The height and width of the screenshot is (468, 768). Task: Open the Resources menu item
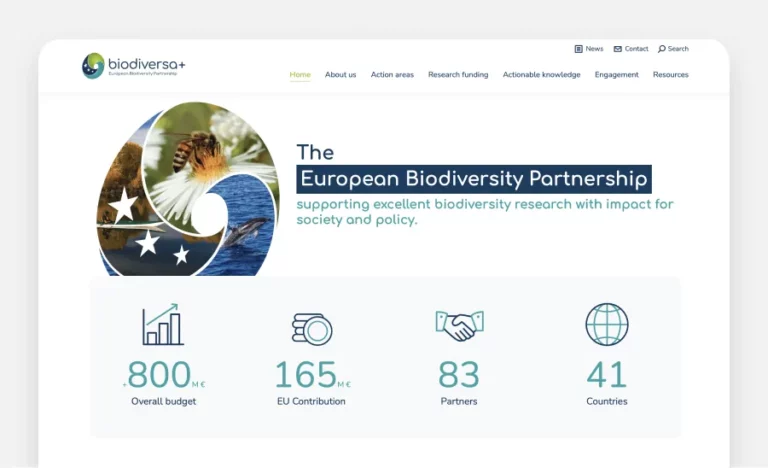point(671,75)
